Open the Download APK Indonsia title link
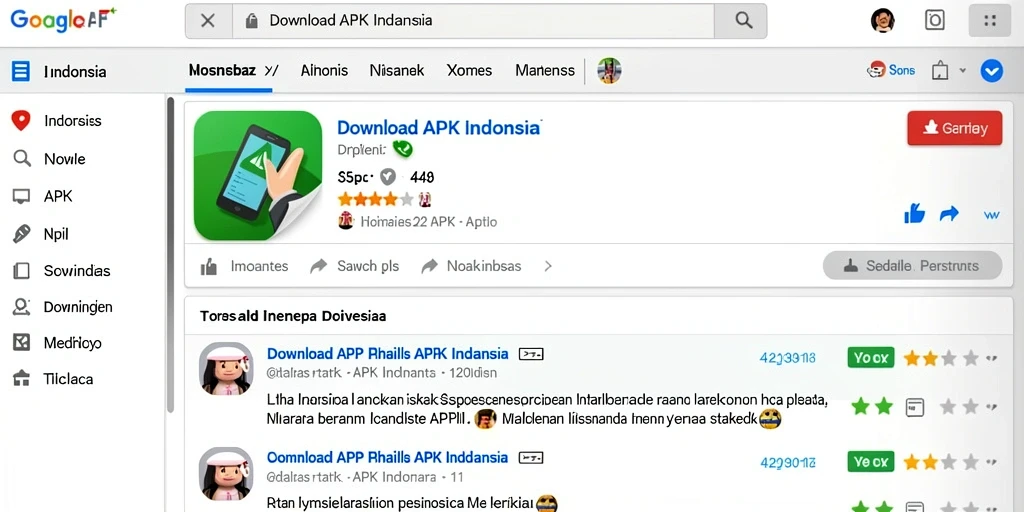The image size is (1024, 512). coord(439,127)
